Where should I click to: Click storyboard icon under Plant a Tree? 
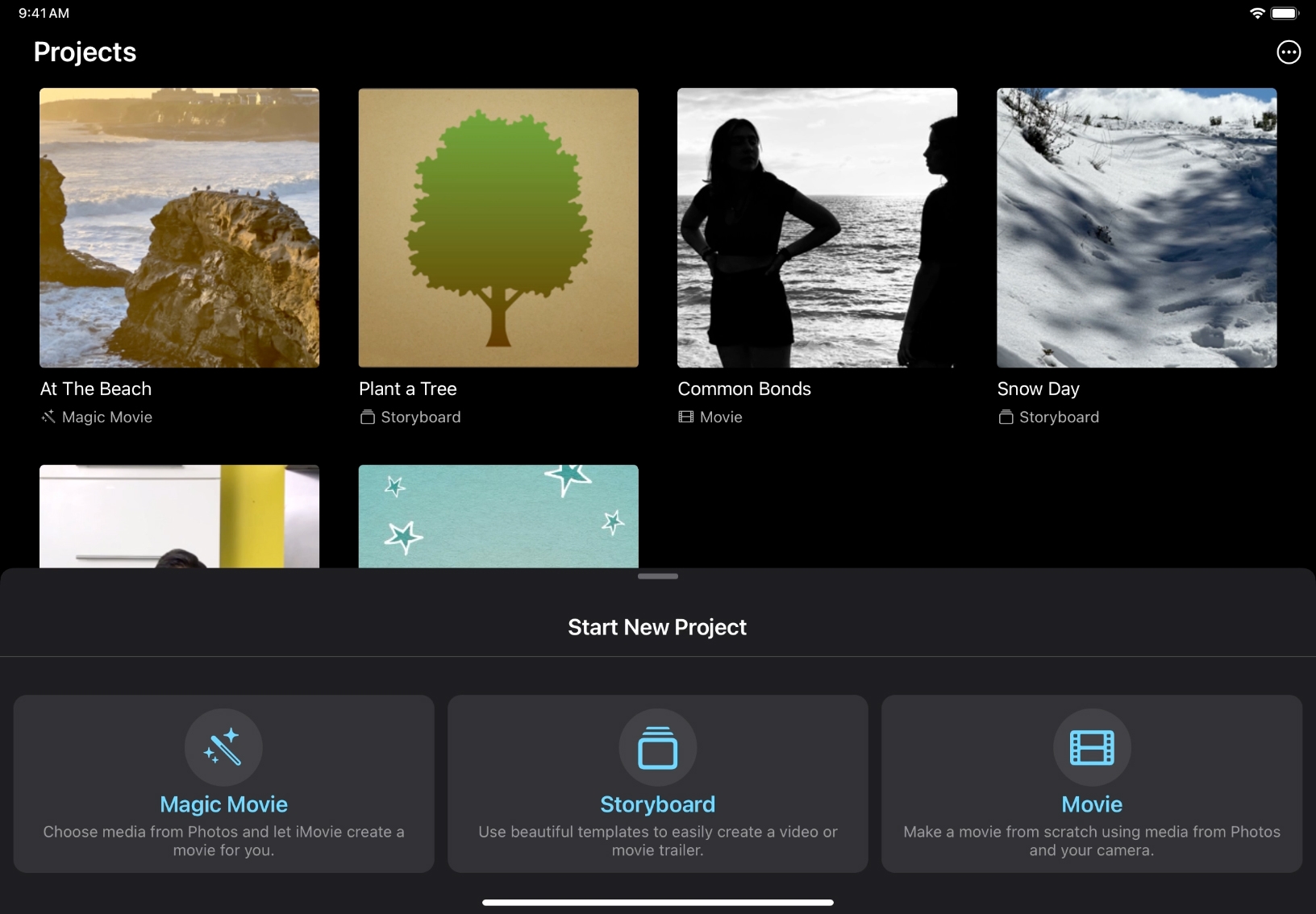367,417
